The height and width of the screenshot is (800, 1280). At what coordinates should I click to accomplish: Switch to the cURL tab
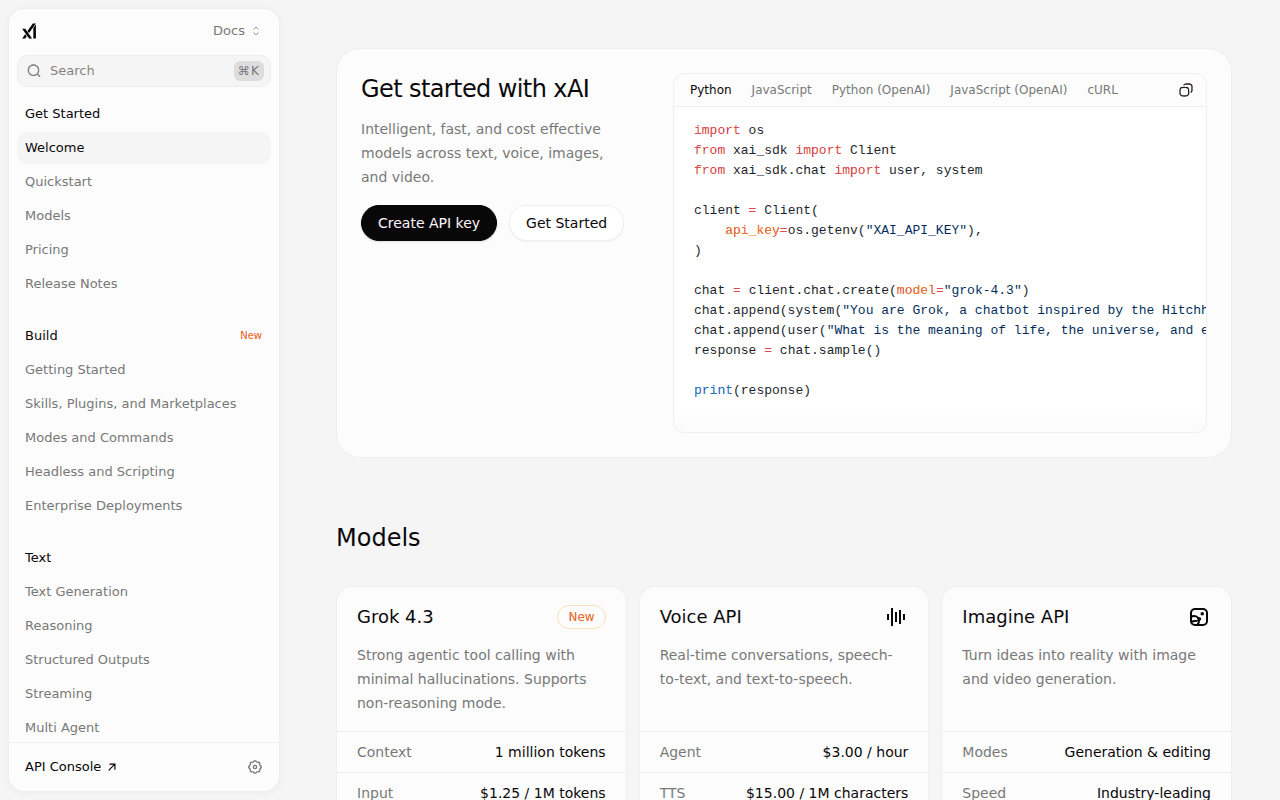click(1103, 90)
